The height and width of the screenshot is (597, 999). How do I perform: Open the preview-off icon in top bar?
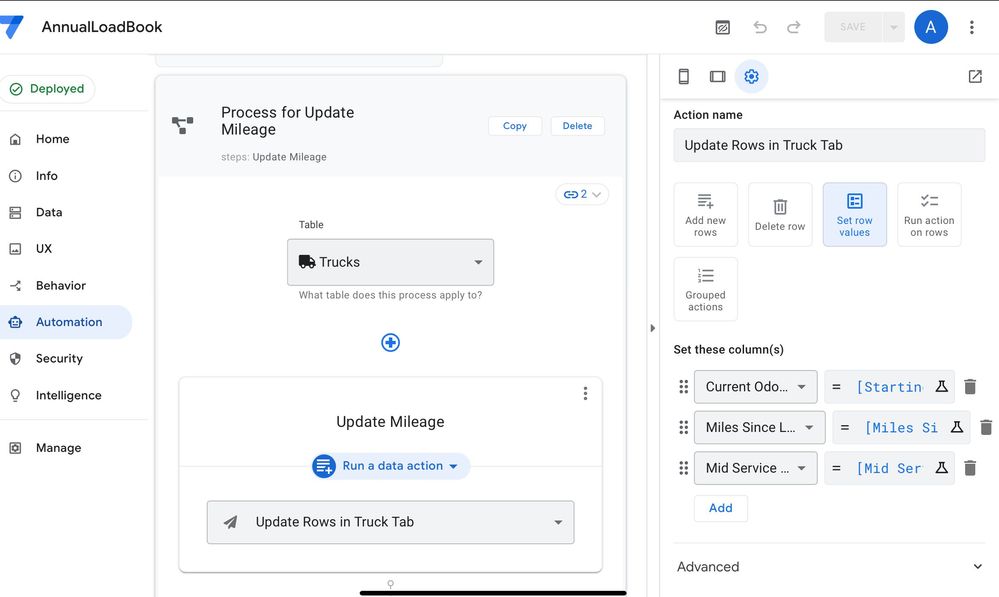tap(722, 27)
